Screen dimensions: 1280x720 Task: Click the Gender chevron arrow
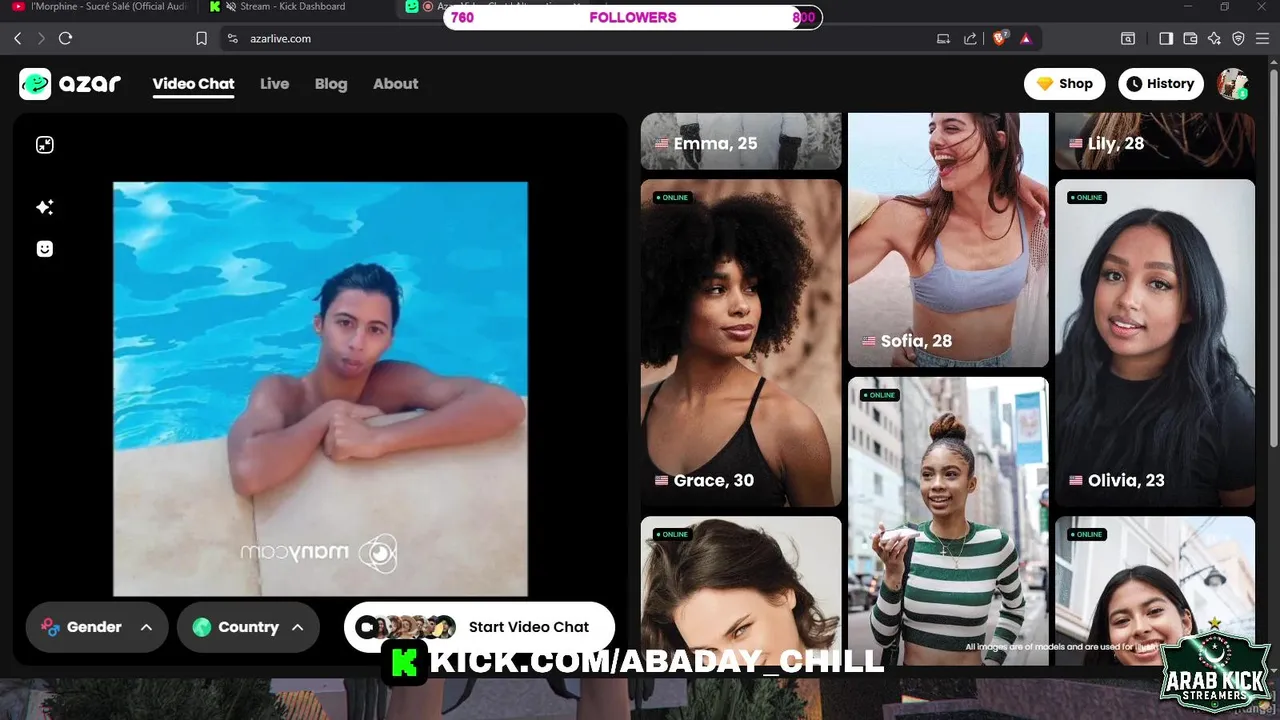[x=146, y=627]
